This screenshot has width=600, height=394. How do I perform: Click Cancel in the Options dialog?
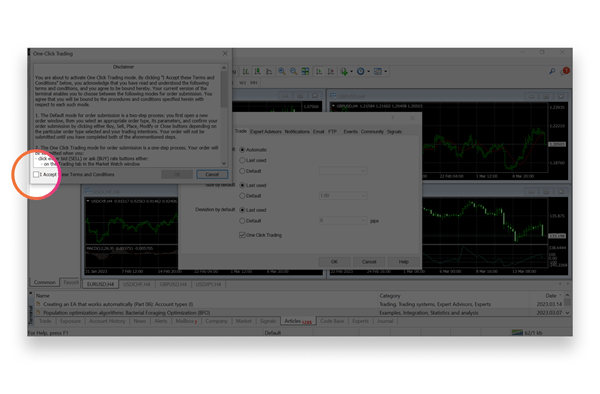coord(369,262)
